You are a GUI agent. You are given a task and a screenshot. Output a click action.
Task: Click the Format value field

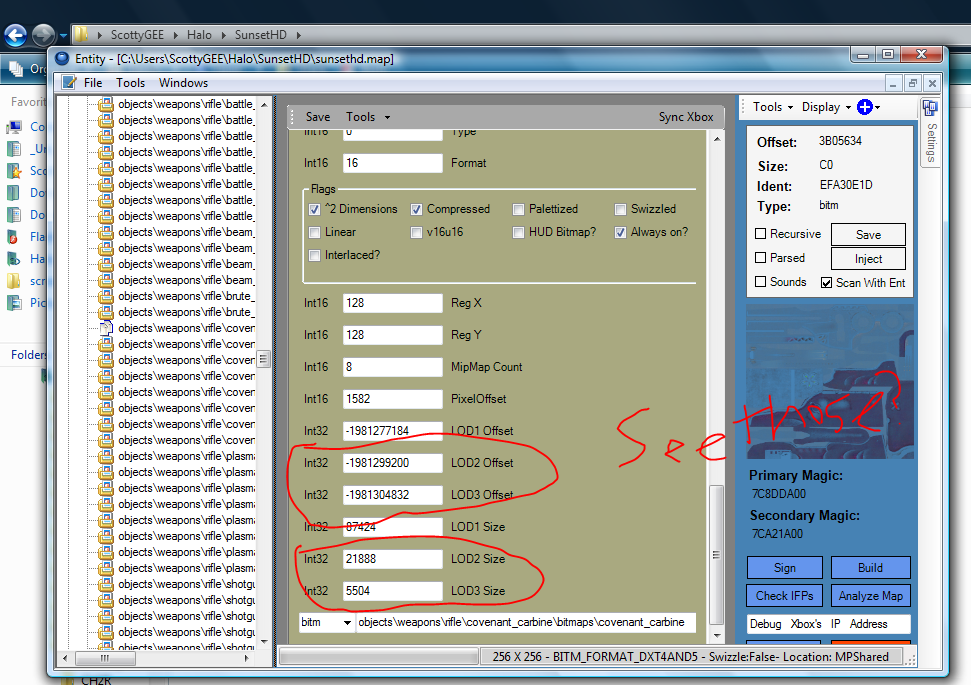393,164
